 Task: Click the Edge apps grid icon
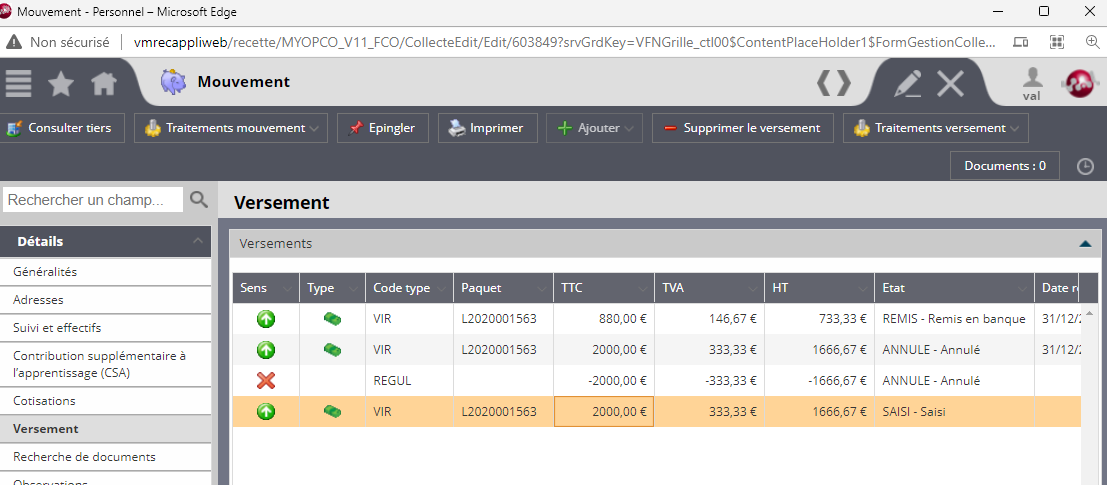tap(1057, 42)
